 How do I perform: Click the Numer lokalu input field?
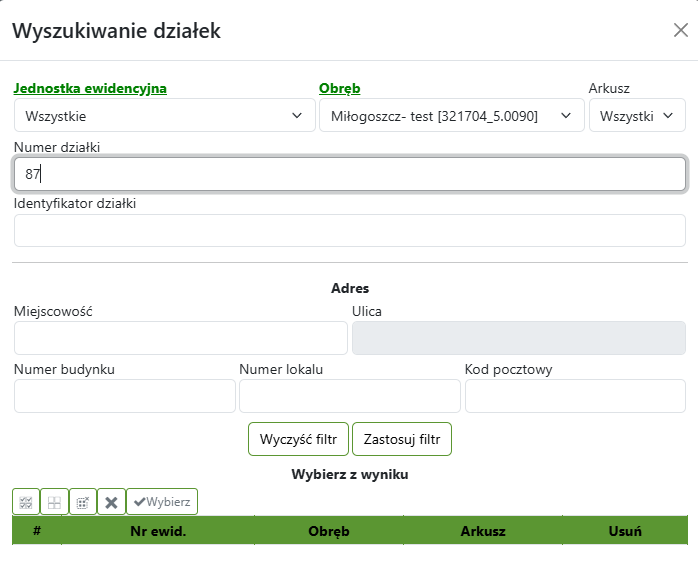[349, 396]
